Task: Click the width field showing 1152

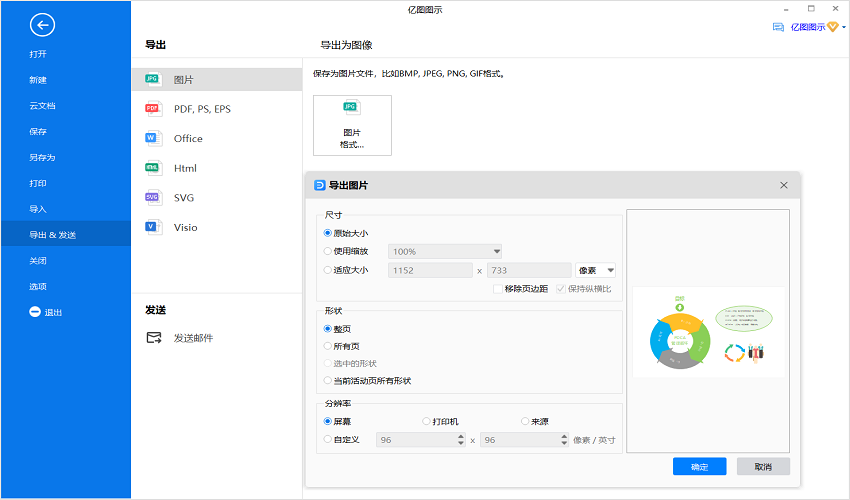Action: pyautogui.click(x=430, y=270)
